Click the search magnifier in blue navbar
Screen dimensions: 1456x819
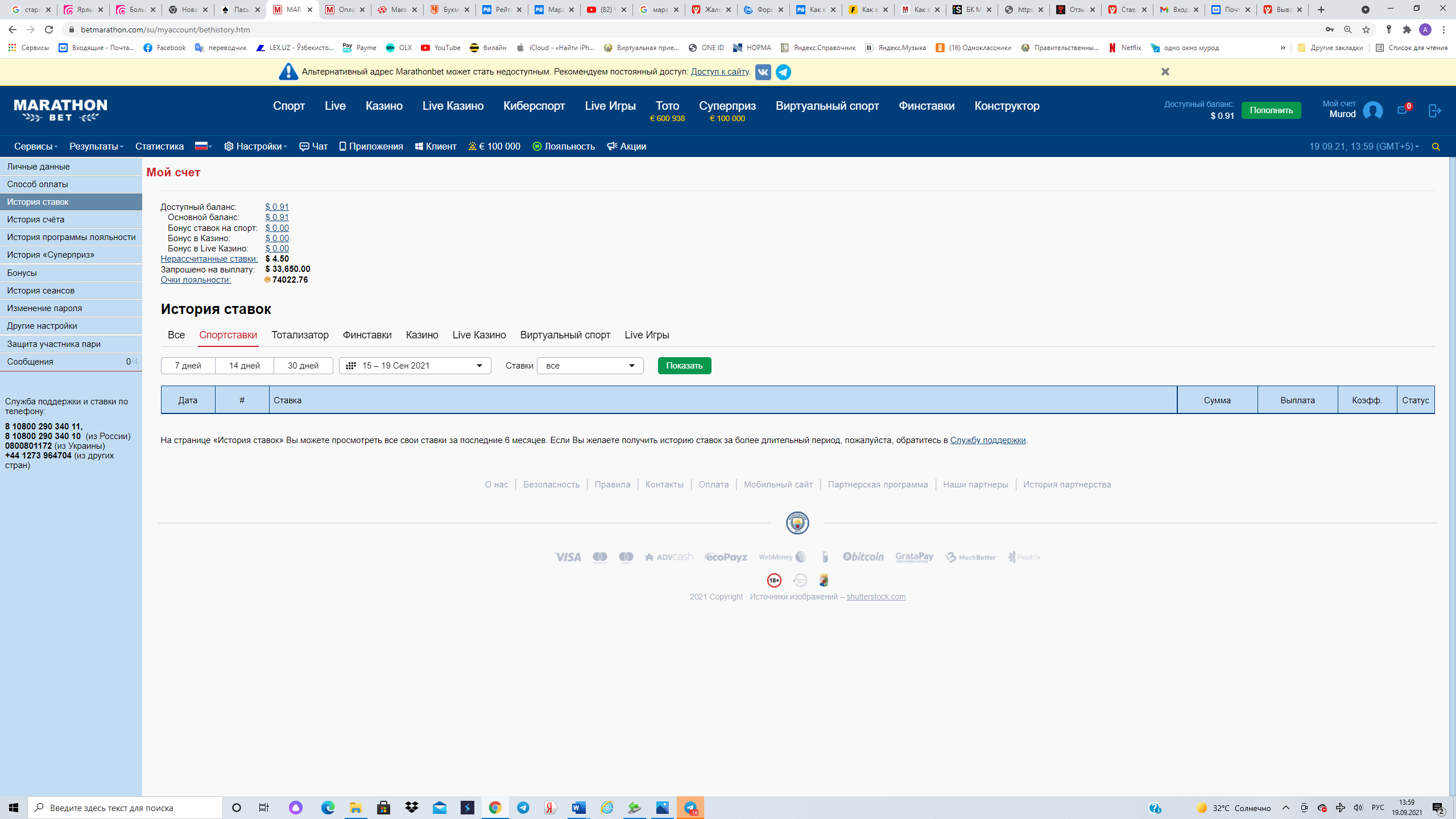[x=1436, y=147]
